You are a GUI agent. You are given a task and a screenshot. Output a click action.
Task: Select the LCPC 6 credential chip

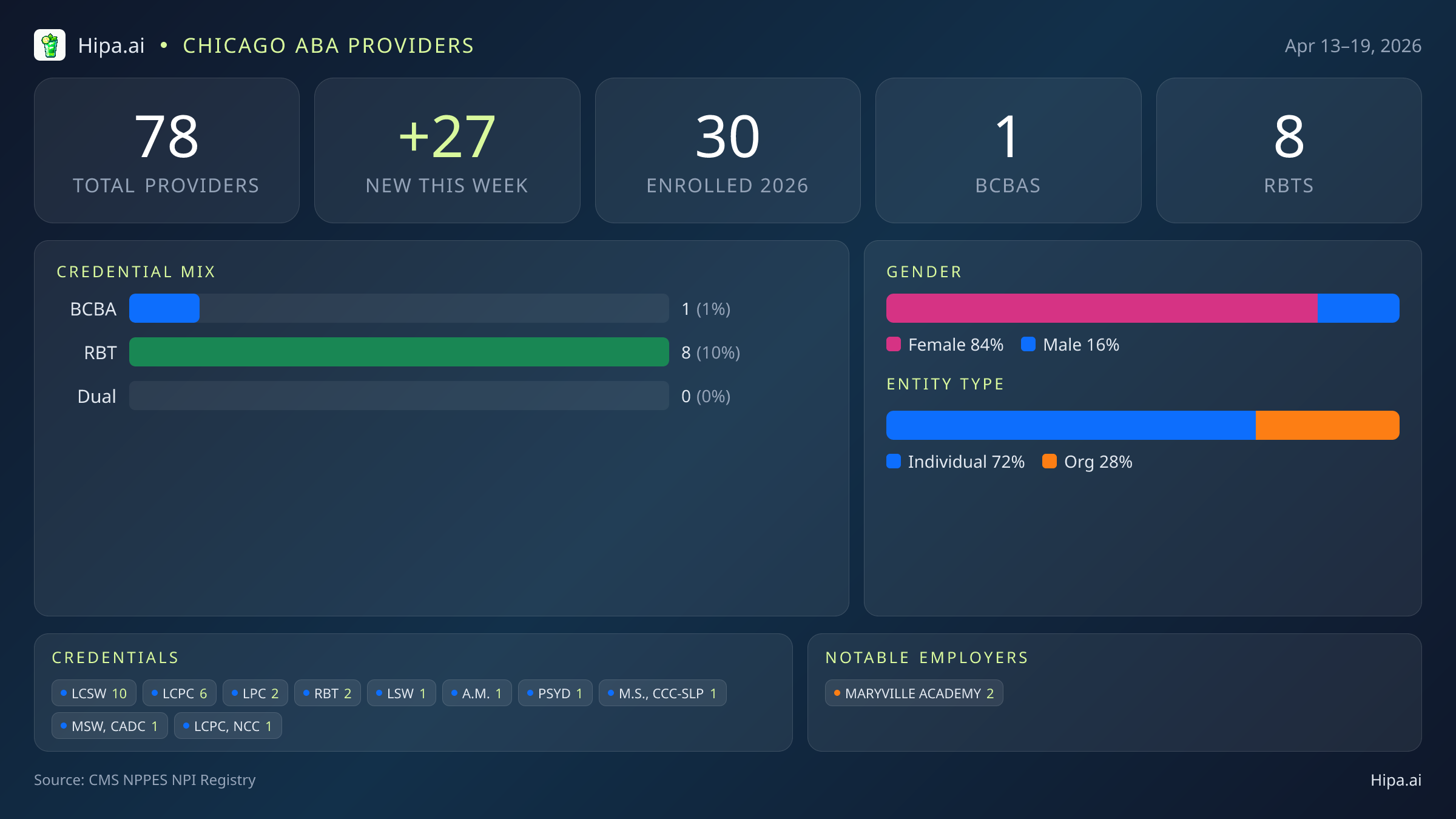[x=180, y=693]
